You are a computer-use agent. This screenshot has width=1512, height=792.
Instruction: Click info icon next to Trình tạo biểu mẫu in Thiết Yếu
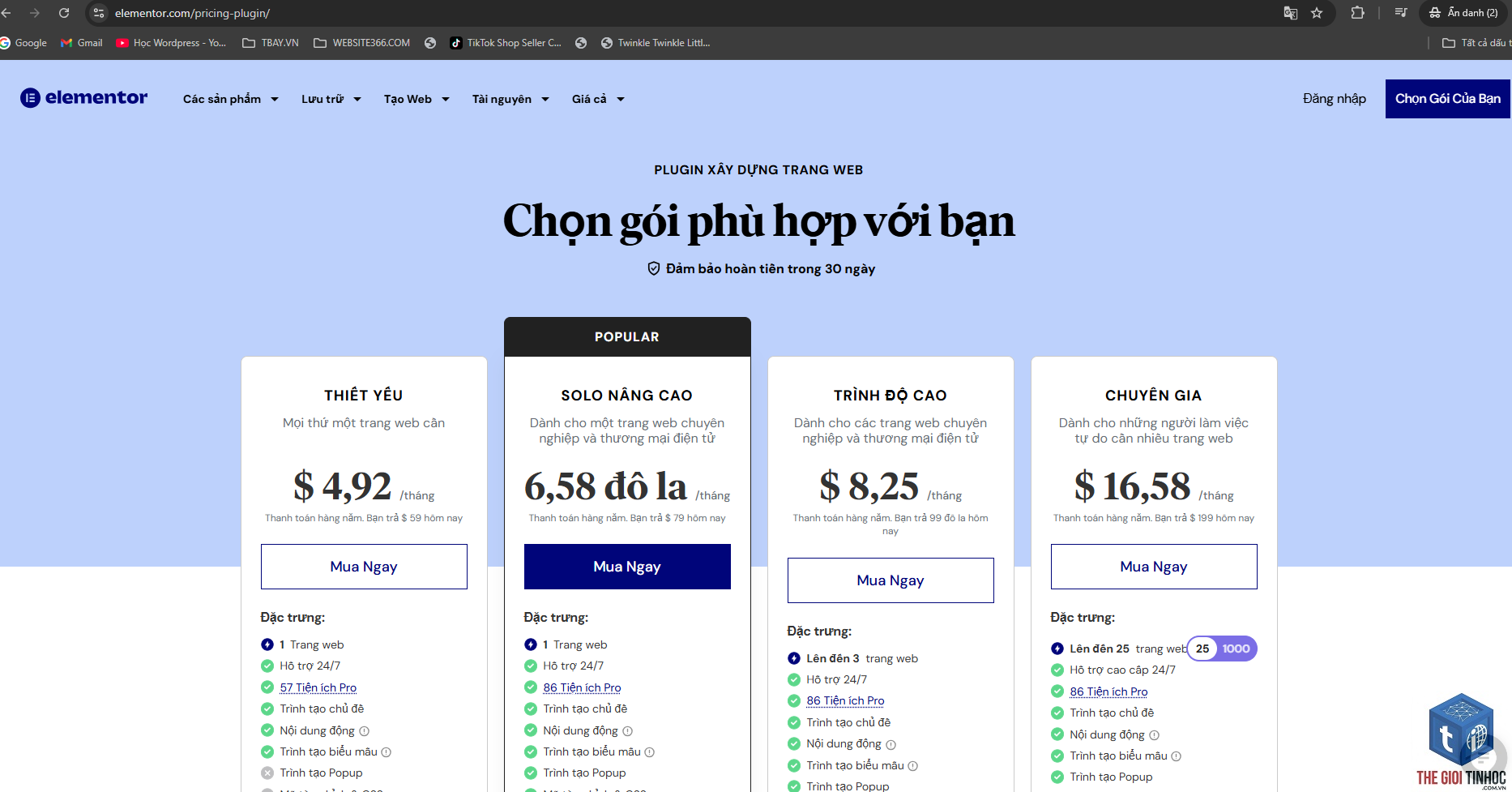click(x=387, y=752)
